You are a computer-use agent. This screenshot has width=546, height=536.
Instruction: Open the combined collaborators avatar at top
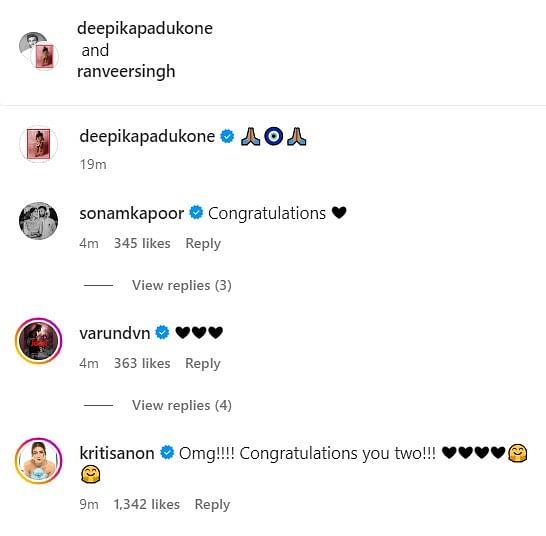coord(38,51)
